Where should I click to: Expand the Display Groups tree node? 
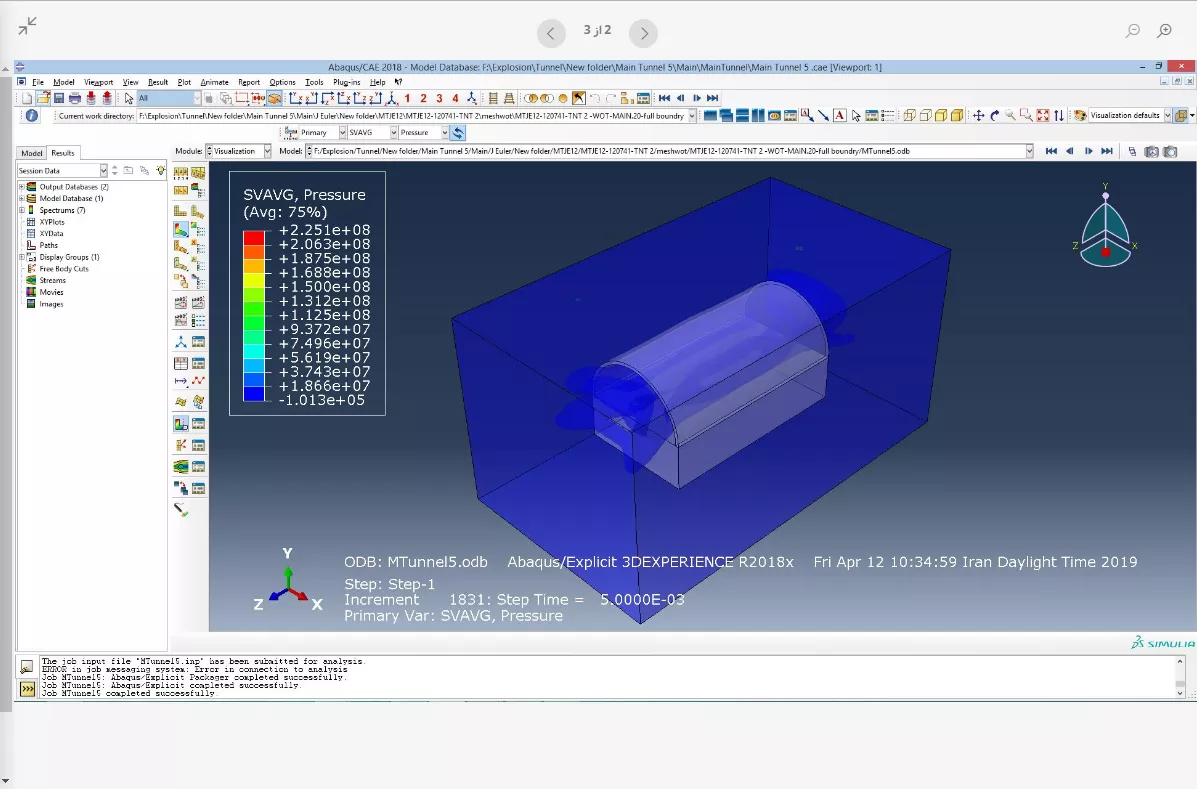pos(21,257)
